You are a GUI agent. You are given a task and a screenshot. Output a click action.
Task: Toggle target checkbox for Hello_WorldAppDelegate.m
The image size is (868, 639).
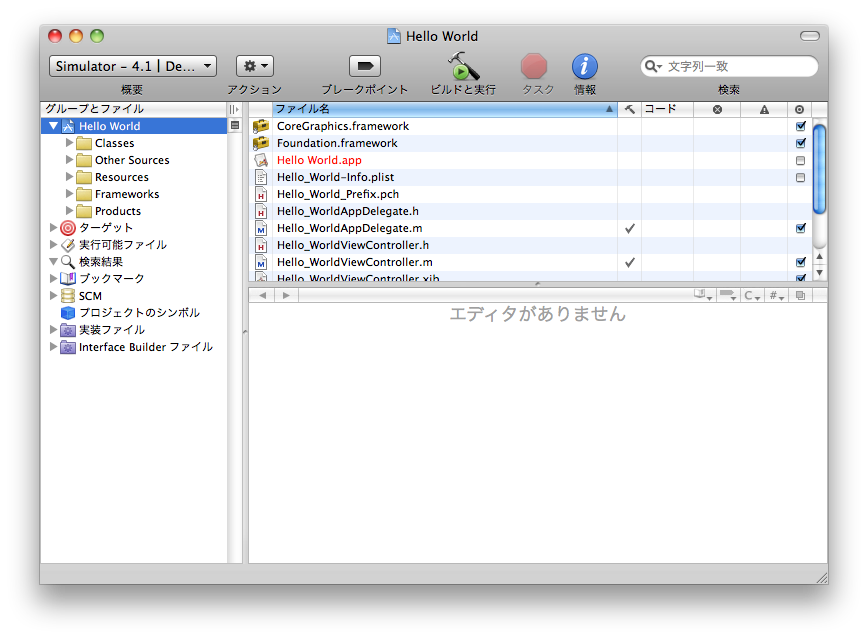800,229
